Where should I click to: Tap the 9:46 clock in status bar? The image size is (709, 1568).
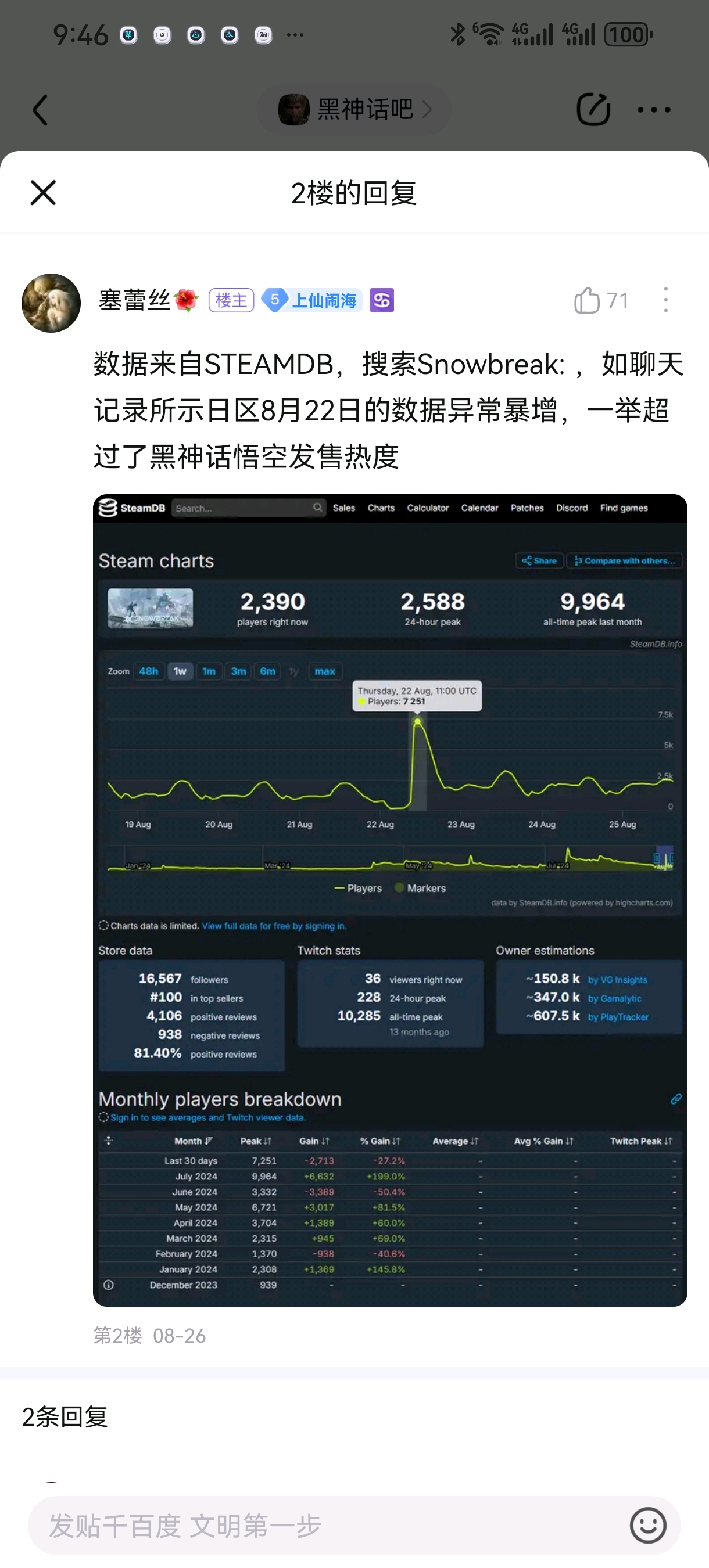point(80,35)
